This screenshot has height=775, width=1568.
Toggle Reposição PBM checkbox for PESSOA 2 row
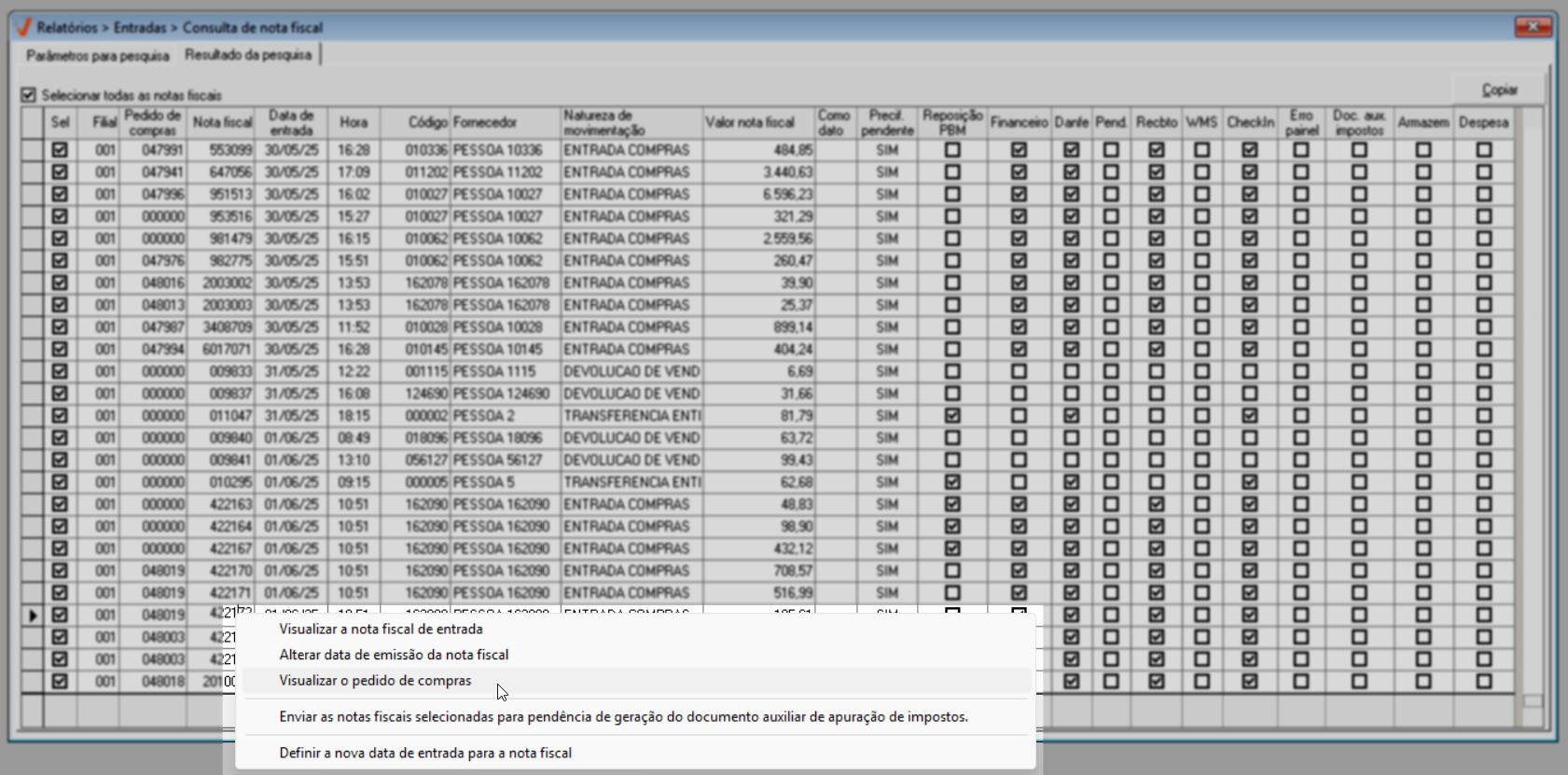click(951, 416)
